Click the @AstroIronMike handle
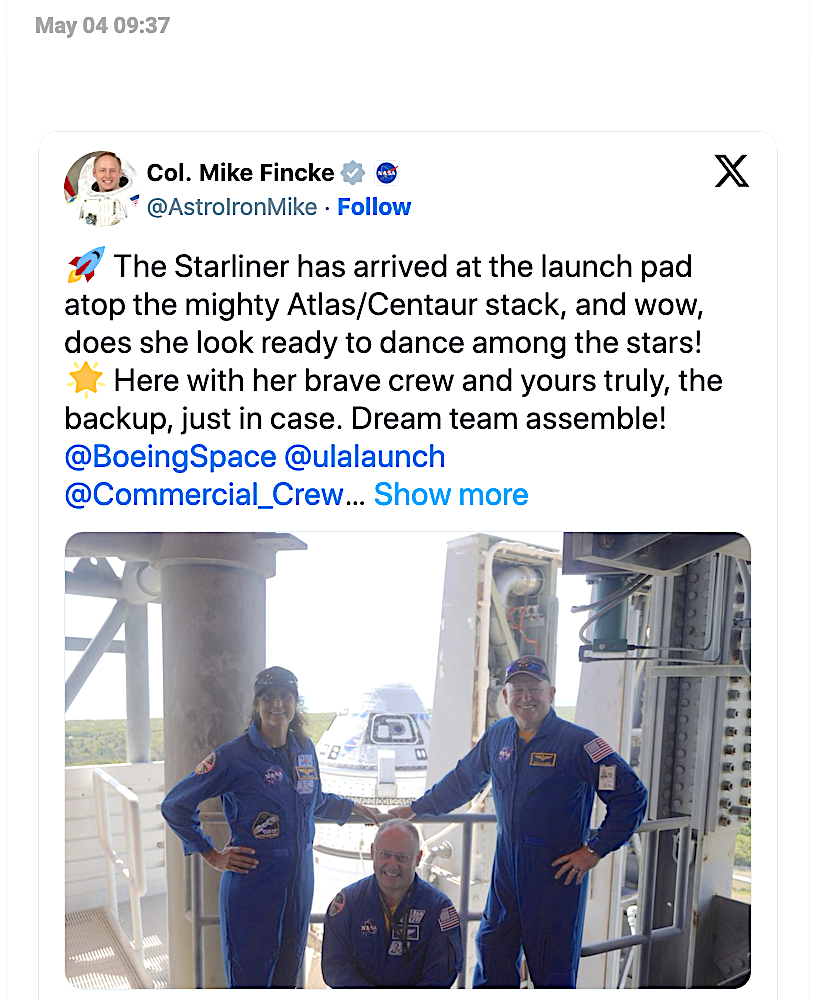 click(x=232, y=207)
